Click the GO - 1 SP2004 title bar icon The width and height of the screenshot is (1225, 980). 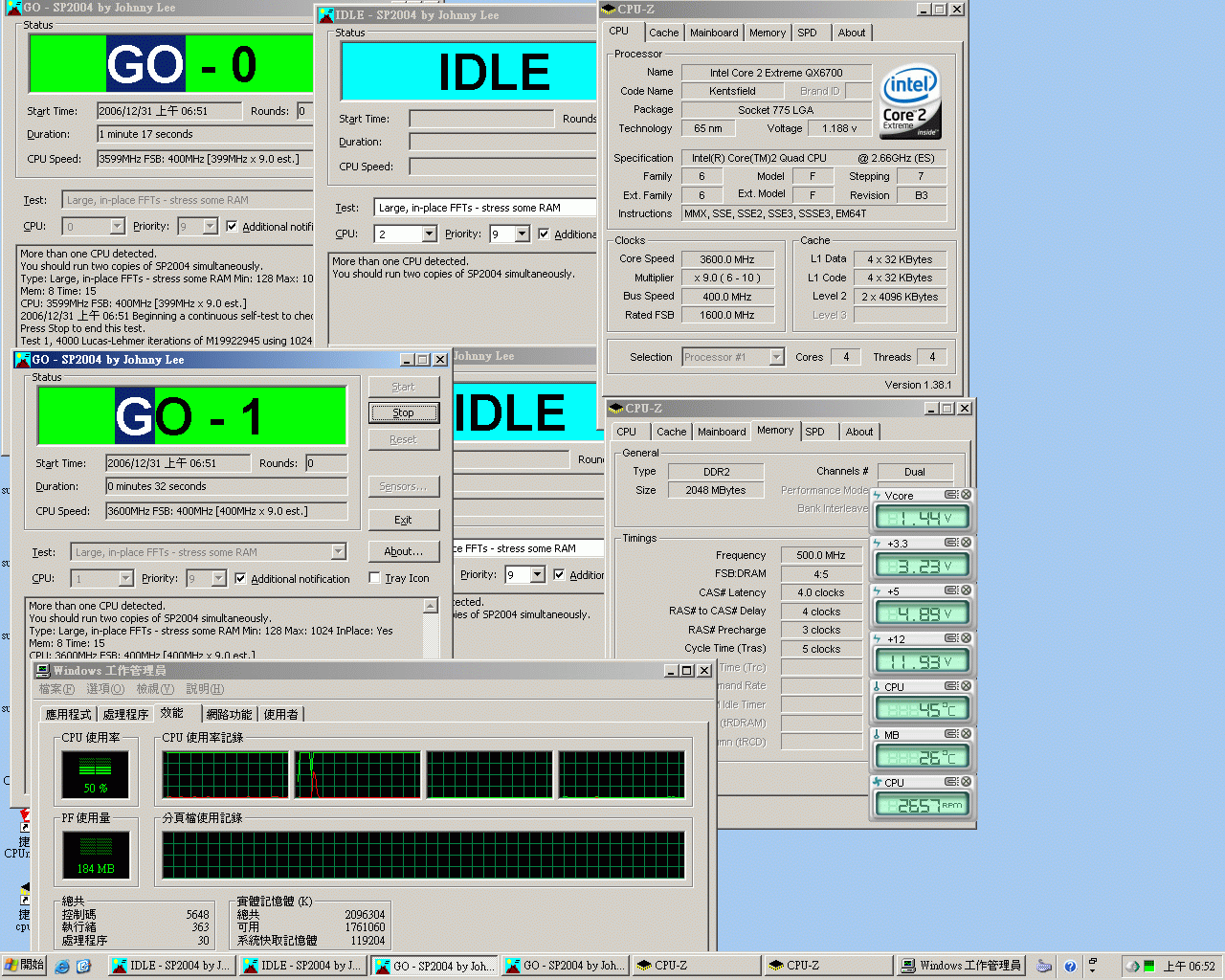(x=23, y=360)
